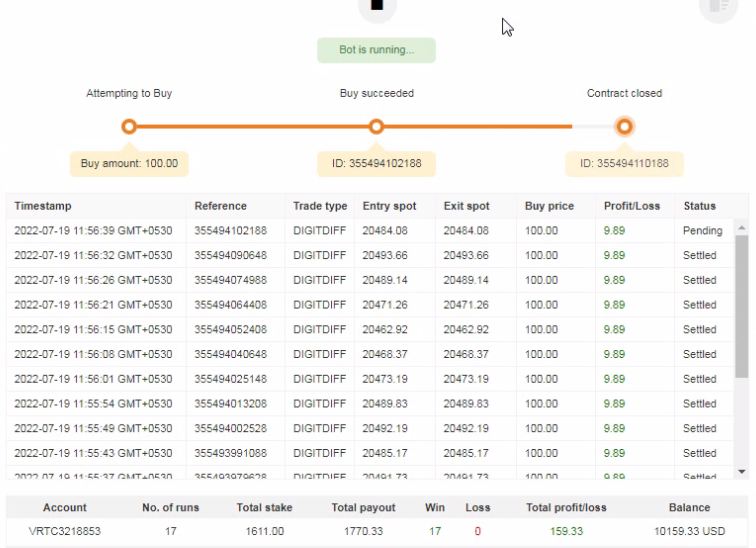The height and width of the screenshot is (548, 756).
Task: Click the Buy succeeded step circle
Action: point(376,127)
